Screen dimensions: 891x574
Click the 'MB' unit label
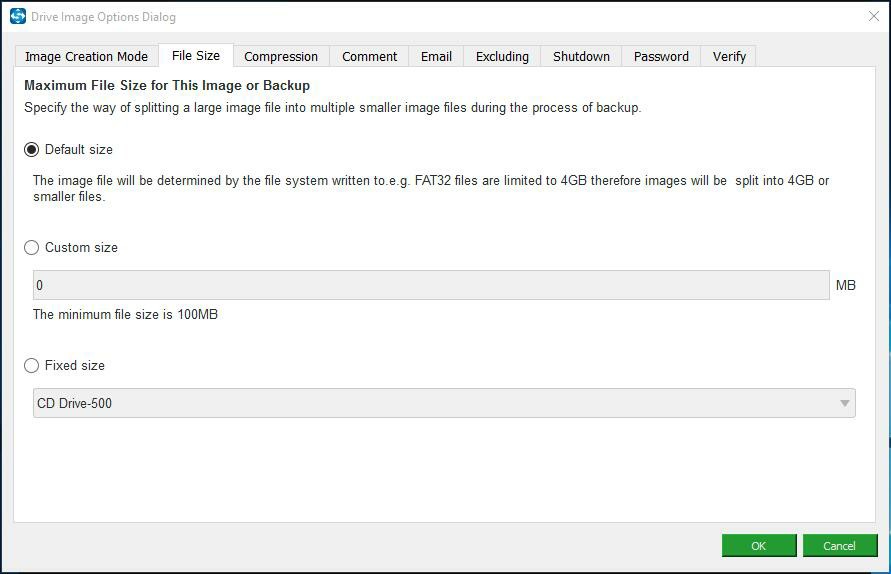point(846,285)
